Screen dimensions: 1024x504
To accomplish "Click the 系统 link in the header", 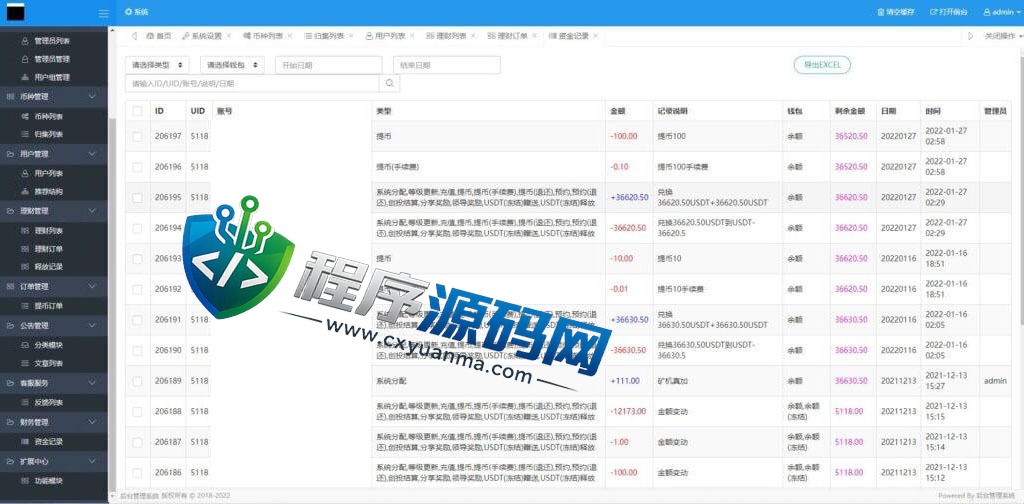I will click(136, 12).
